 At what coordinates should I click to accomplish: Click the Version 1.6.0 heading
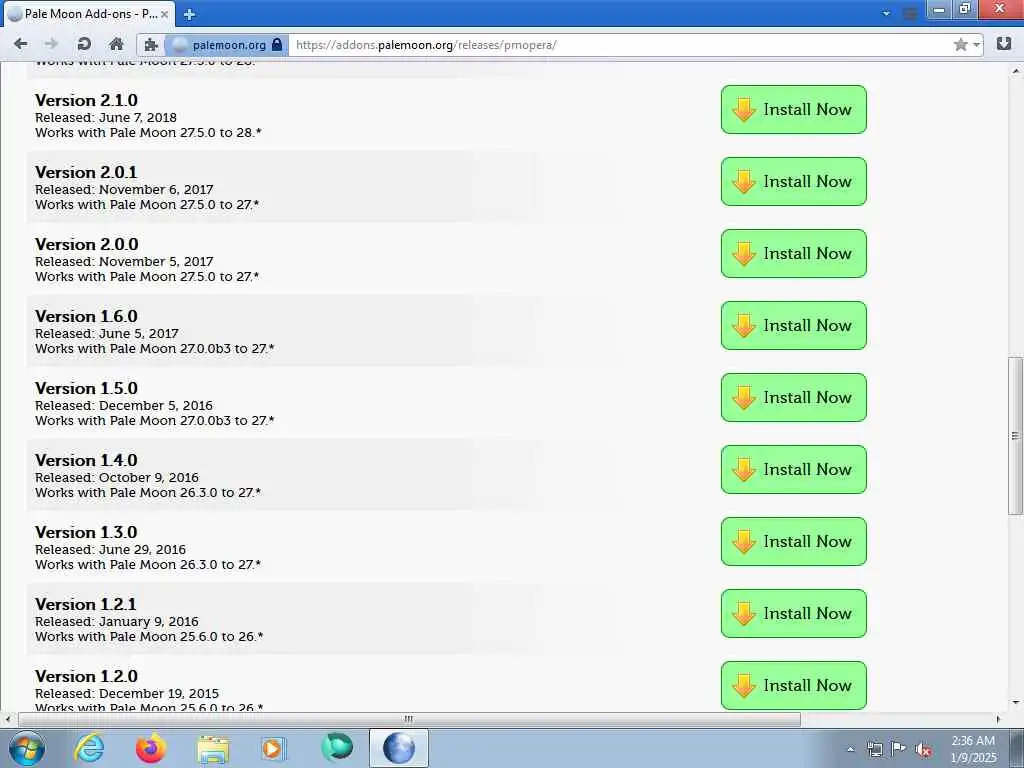86,316
